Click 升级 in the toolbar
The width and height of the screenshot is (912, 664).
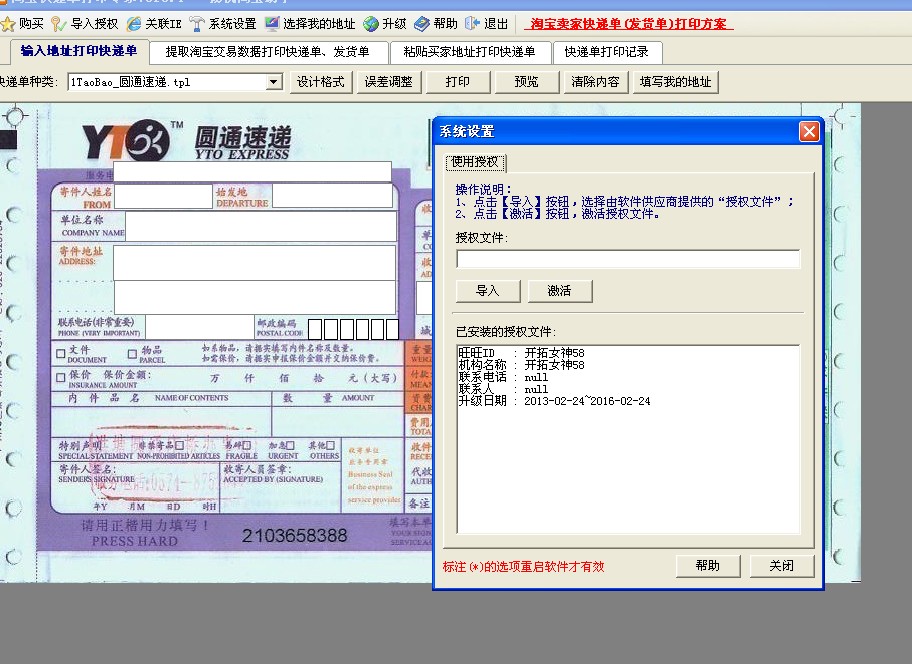pyautogui.click(x=394, y=24)
